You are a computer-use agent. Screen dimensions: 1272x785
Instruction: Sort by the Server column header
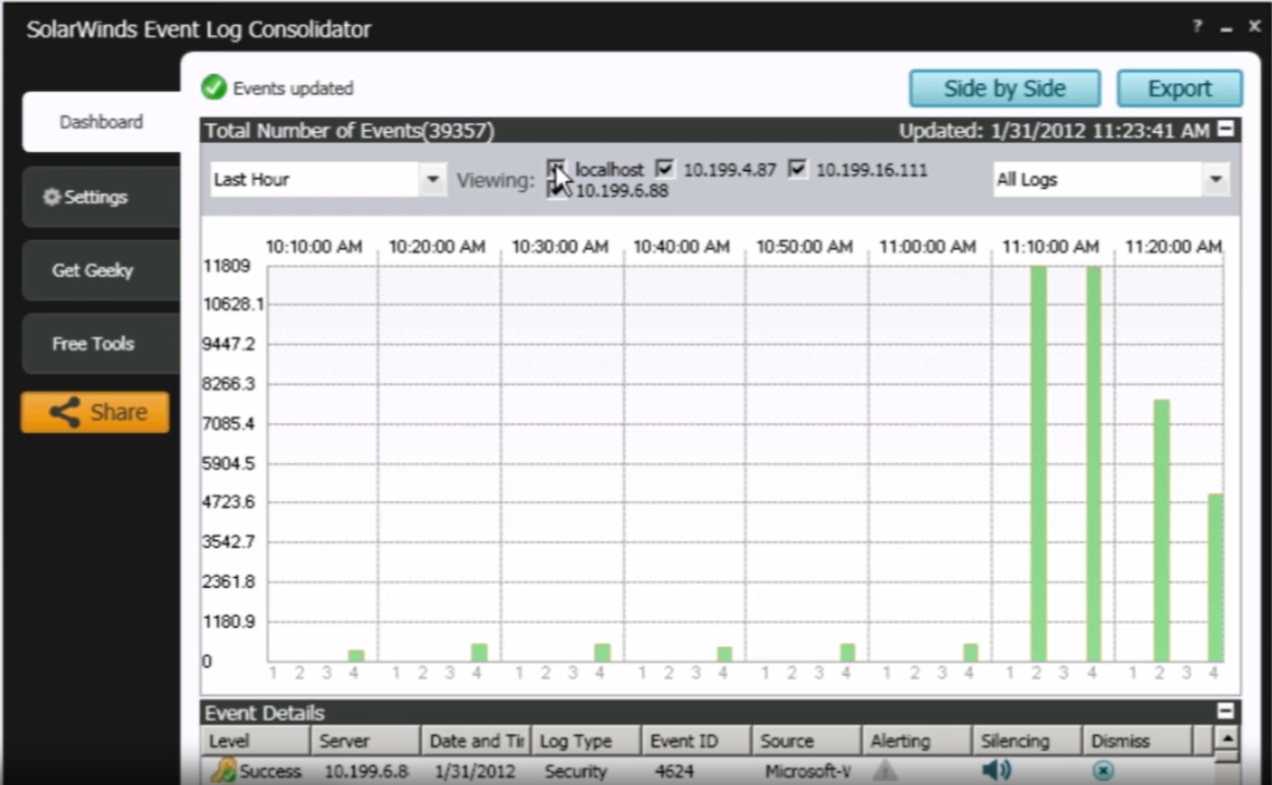[365, 741]
